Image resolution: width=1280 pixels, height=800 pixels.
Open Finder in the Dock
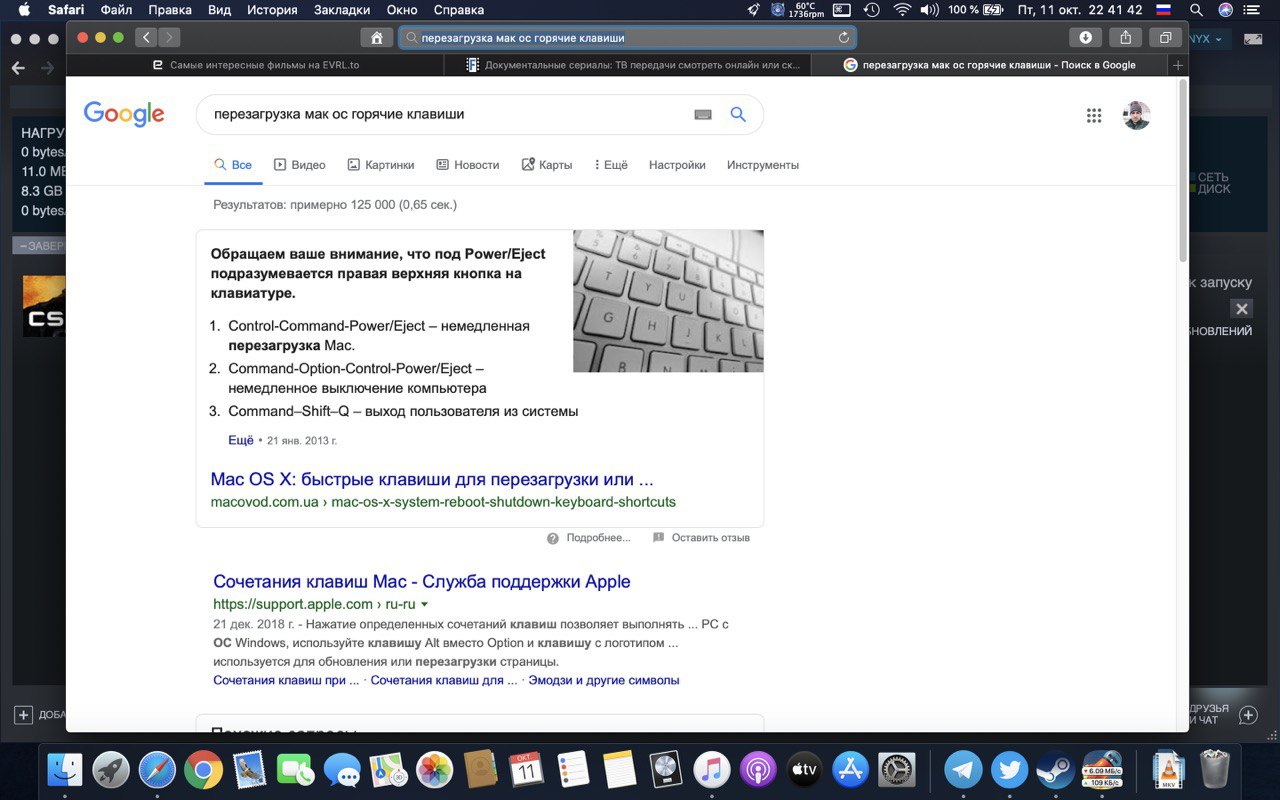coord(65,770)
